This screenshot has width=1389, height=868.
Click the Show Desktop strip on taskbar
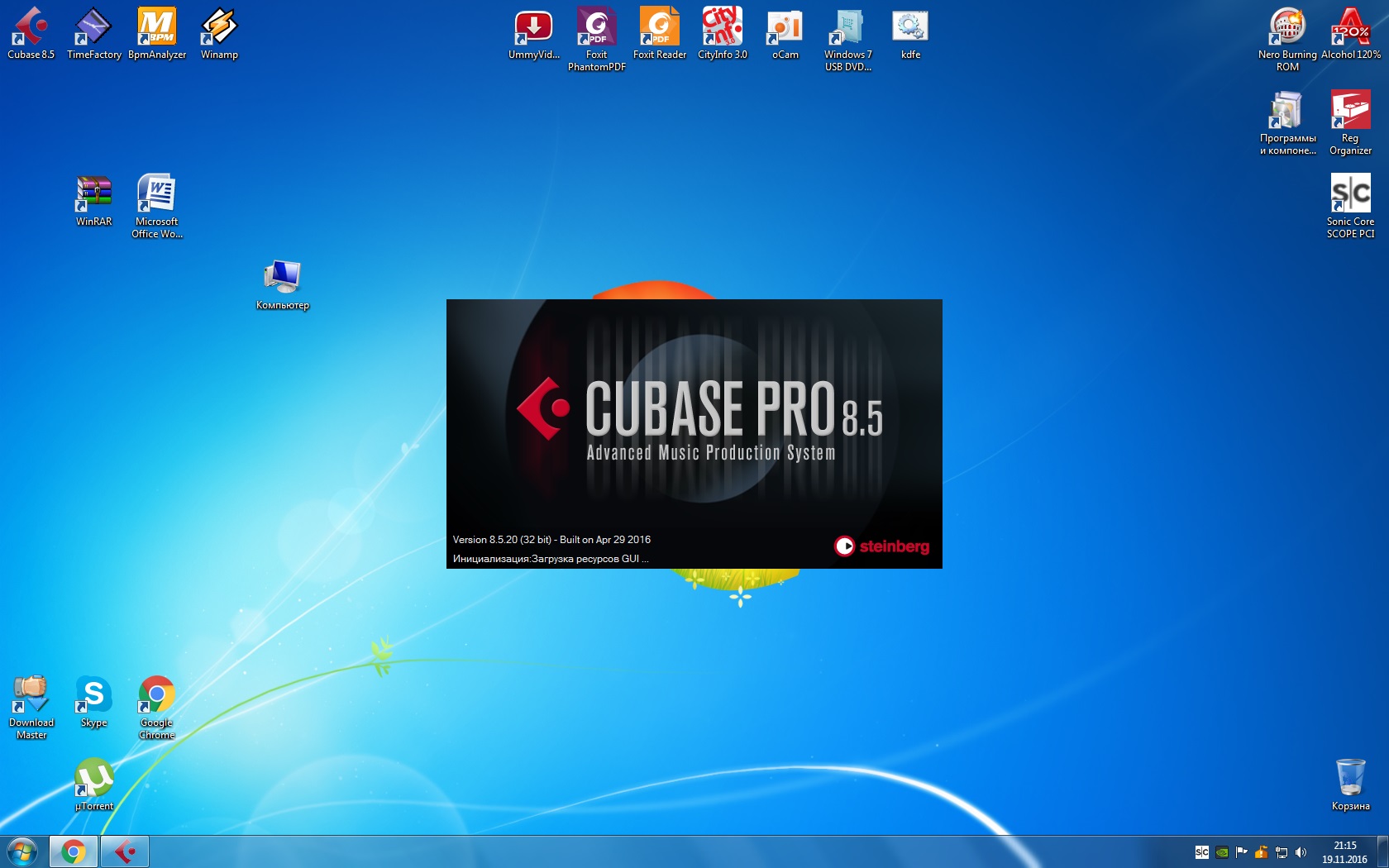[x=1382, y=851]
